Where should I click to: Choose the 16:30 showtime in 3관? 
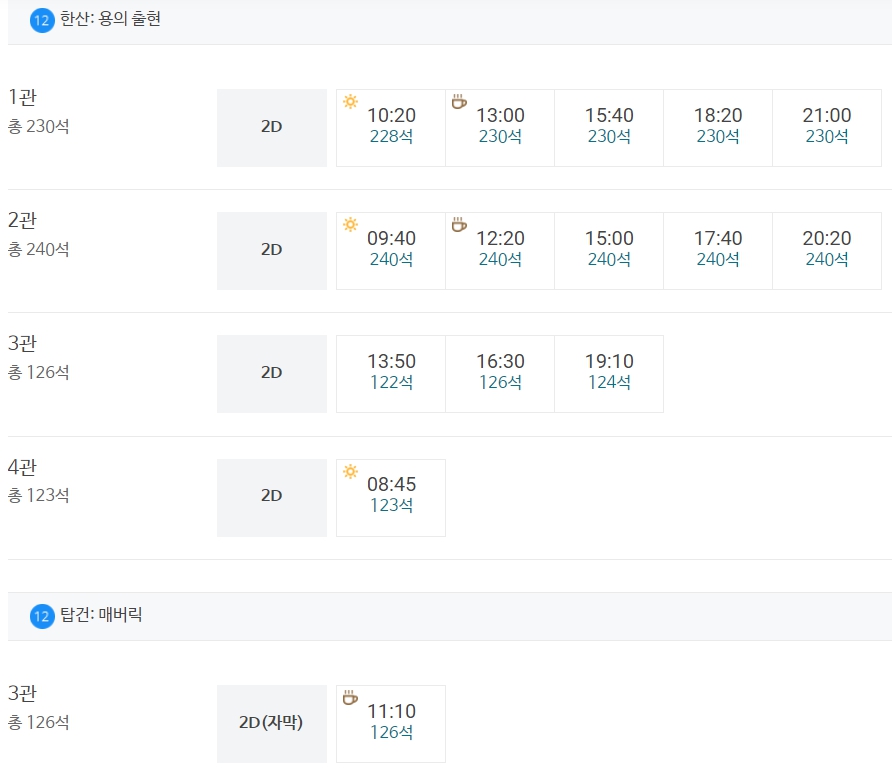pyautogui.click(x=500, y=374)
